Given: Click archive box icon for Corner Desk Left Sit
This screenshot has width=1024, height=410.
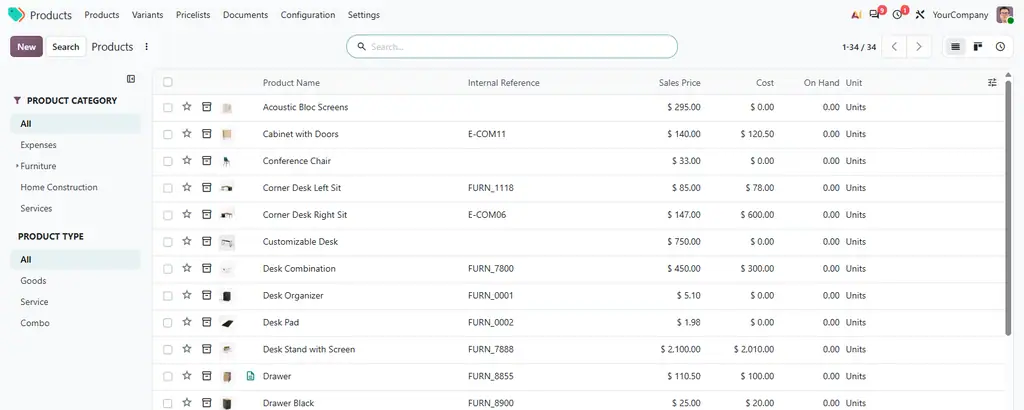Looking at the screenshot, I should [x=206, y=187].
